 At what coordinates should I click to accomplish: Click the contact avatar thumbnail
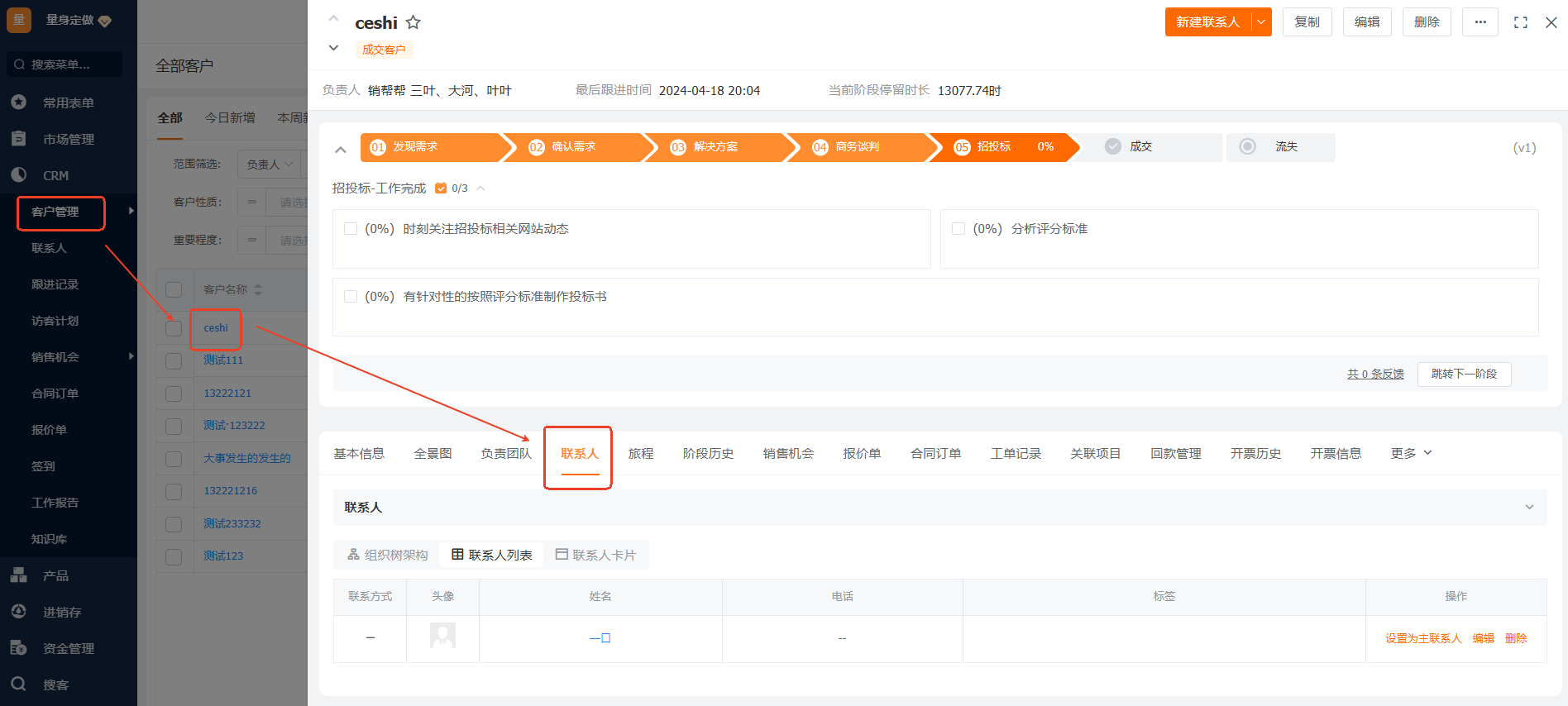[442, 636]
